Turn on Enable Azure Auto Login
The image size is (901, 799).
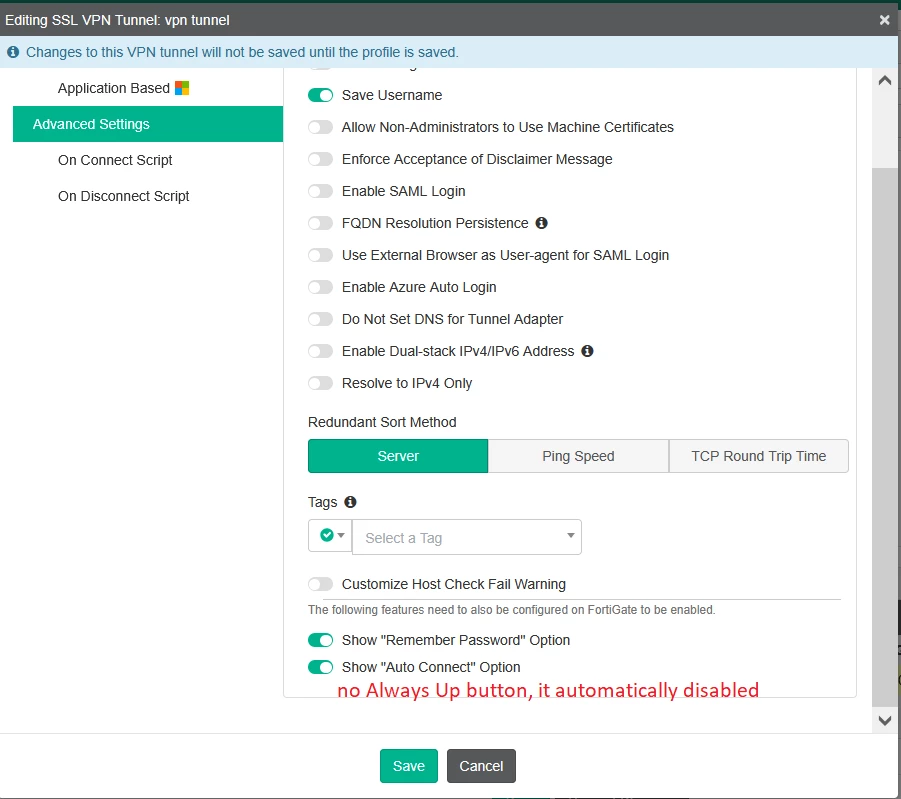321,287
